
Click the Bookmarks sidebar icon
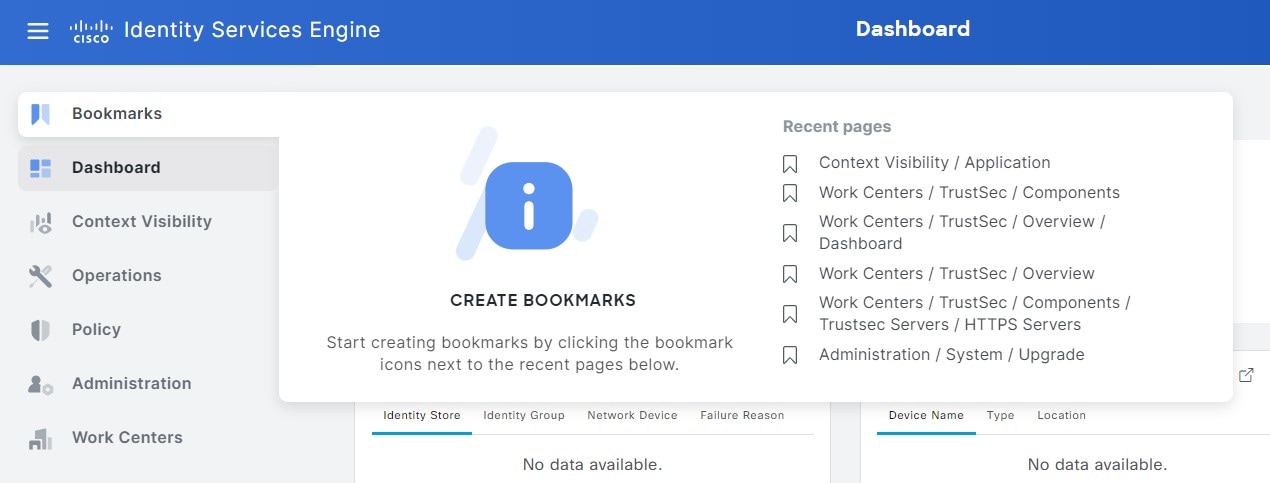40,114
